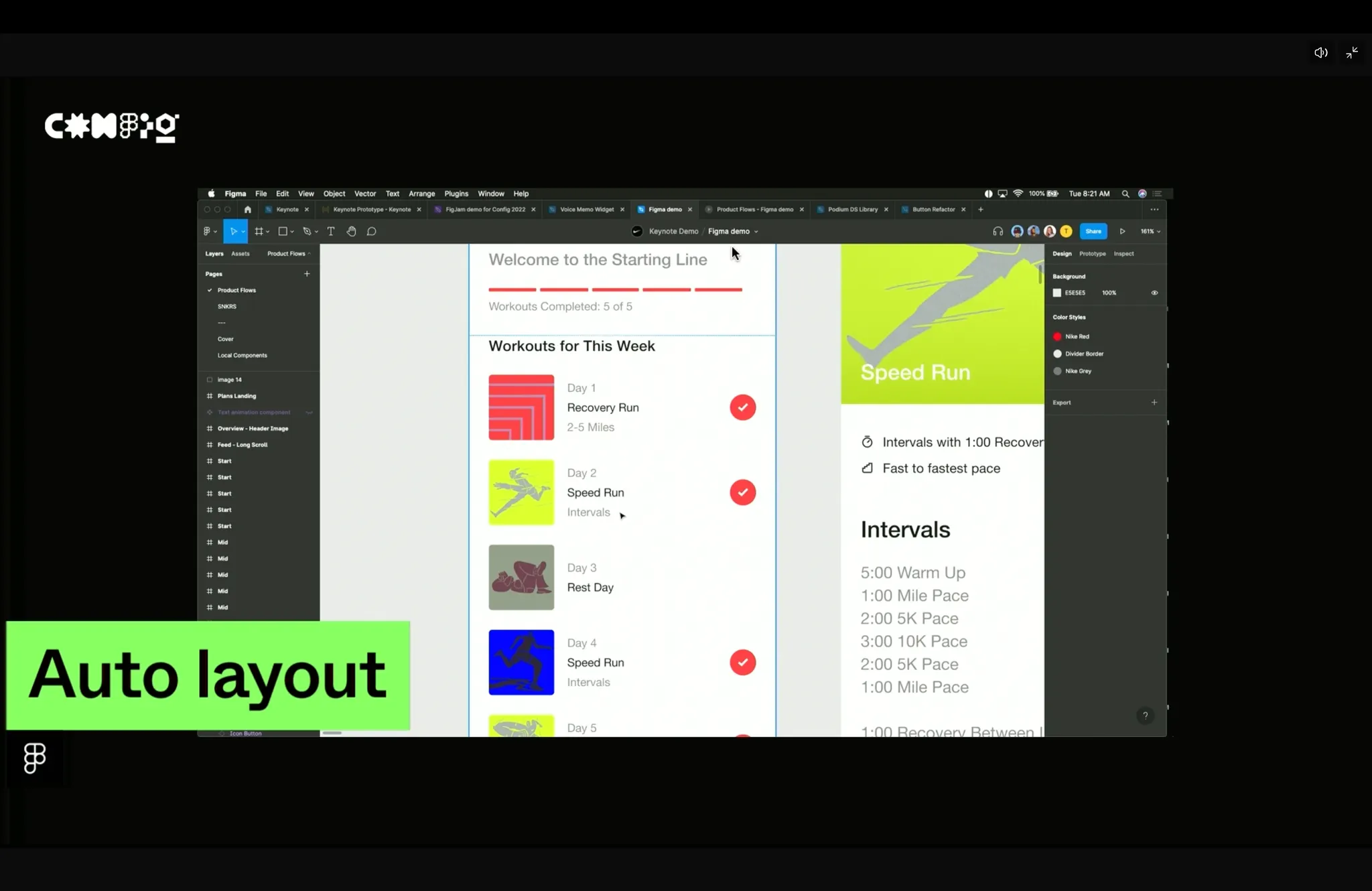
Task: Add a new page with plus icon
Action: coord(307,273)
